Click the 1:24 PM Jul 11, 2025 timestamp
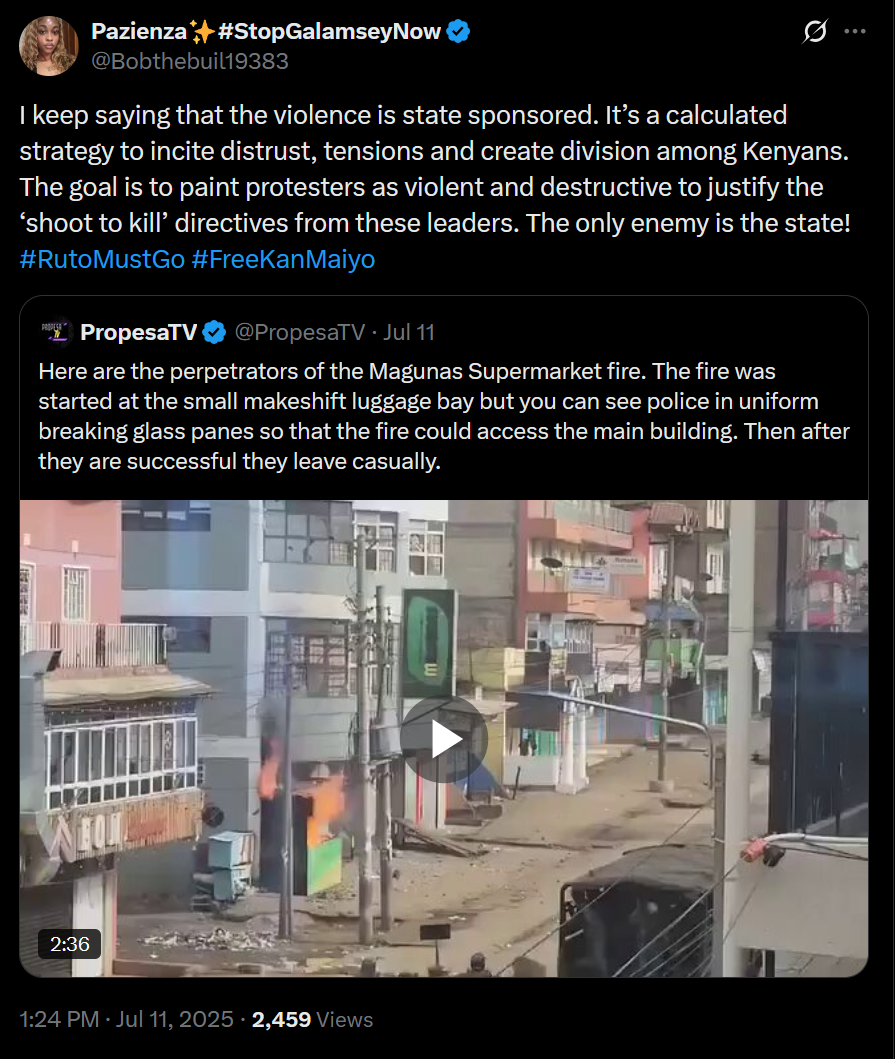 pos(126,1019)
